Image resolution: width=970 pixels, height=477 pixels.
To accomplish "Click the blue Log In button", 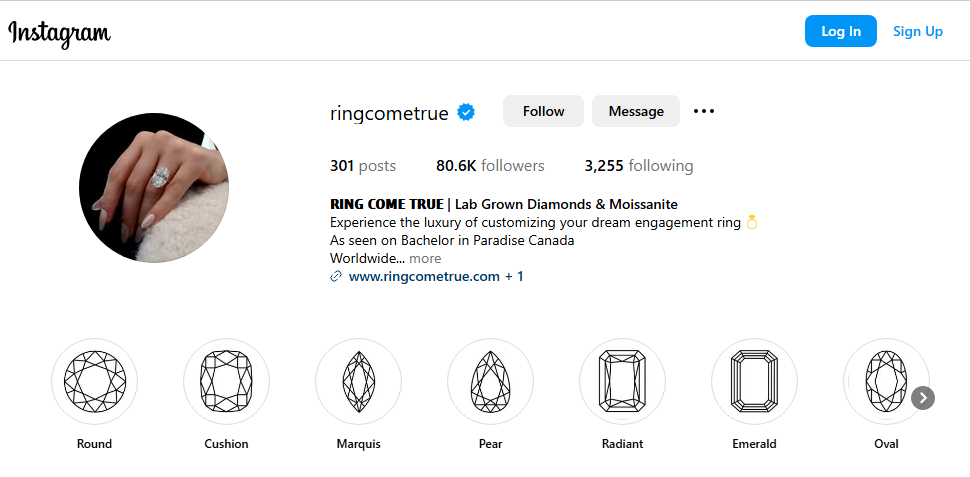I will pos(840,31).
